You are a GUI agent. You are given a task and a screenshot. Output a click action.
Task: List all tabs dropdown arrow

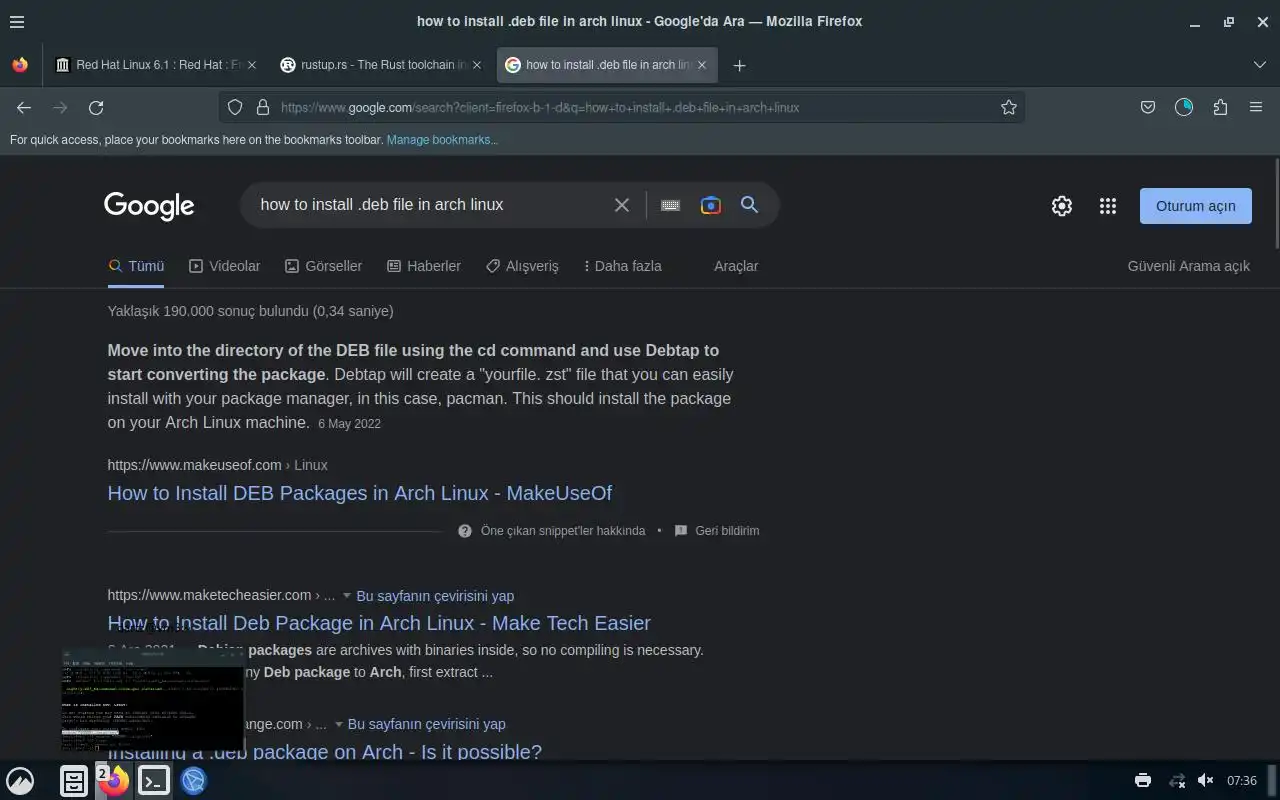point(1260,65)
